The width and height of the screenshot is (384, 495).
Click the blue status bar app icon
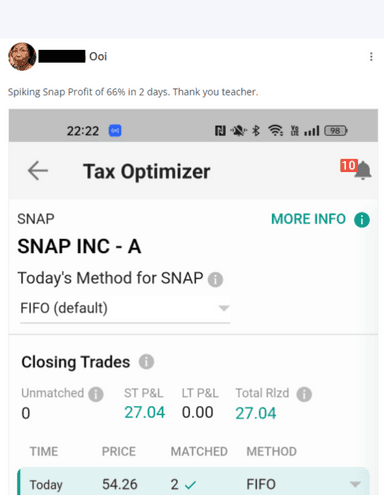pos(115,130)
